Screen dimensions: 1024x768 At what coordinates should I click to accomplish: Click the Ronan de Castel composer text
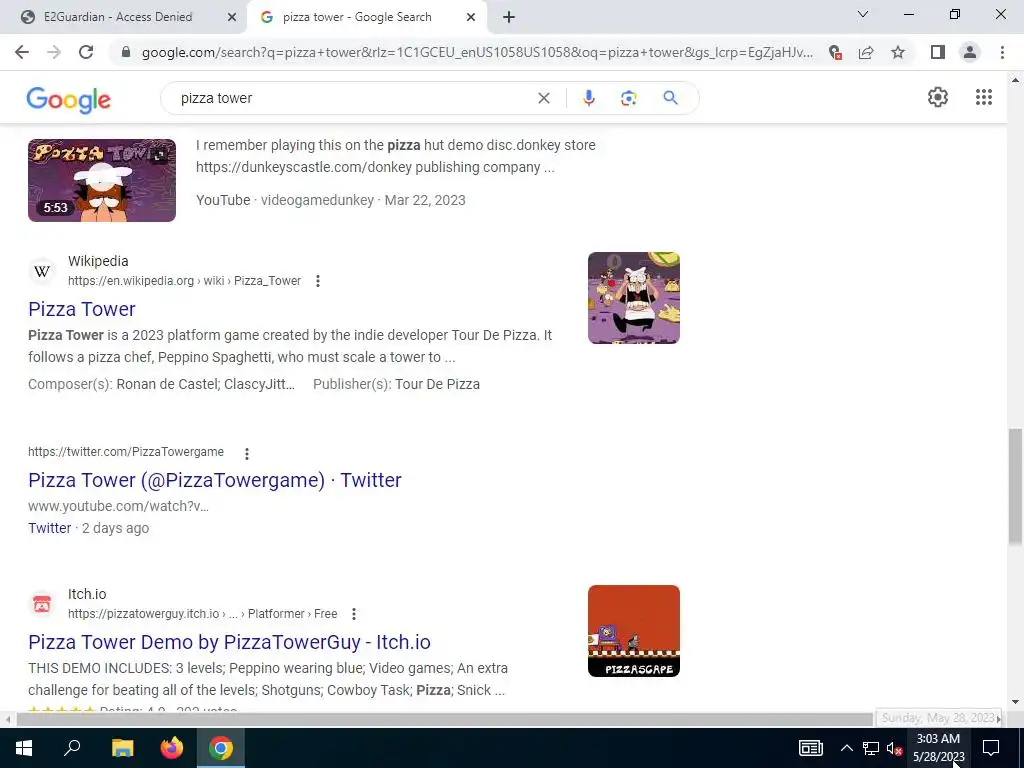pyautogui.click(x=167, y=384)
